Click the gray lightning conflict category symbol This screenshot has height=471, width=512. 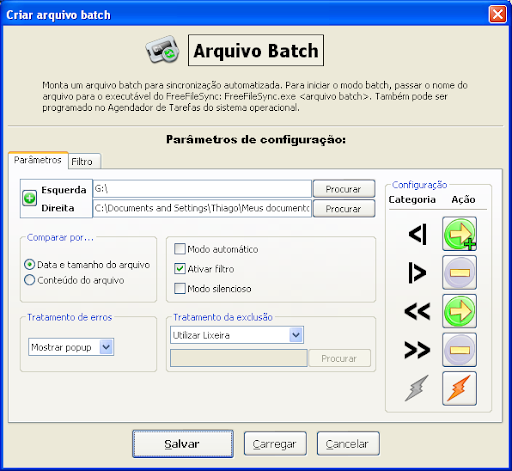[x=417, y=388]
